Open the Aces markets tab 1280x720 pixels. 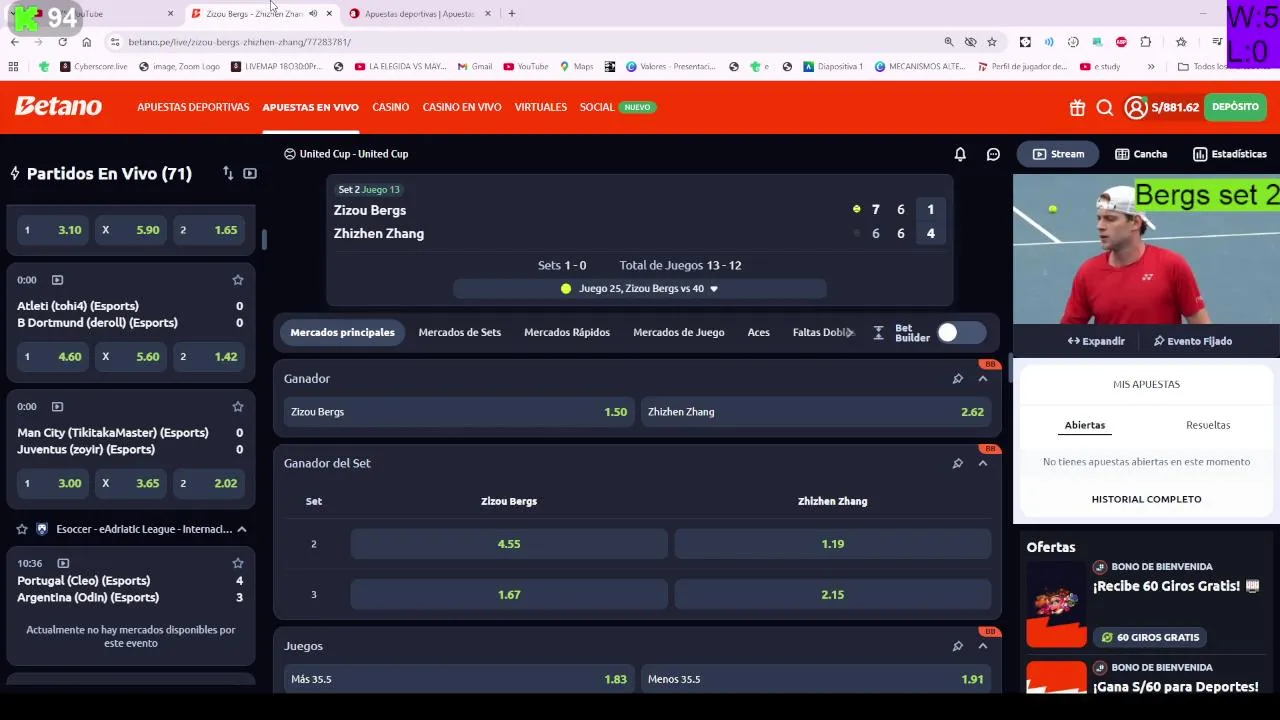coord(759,332)
